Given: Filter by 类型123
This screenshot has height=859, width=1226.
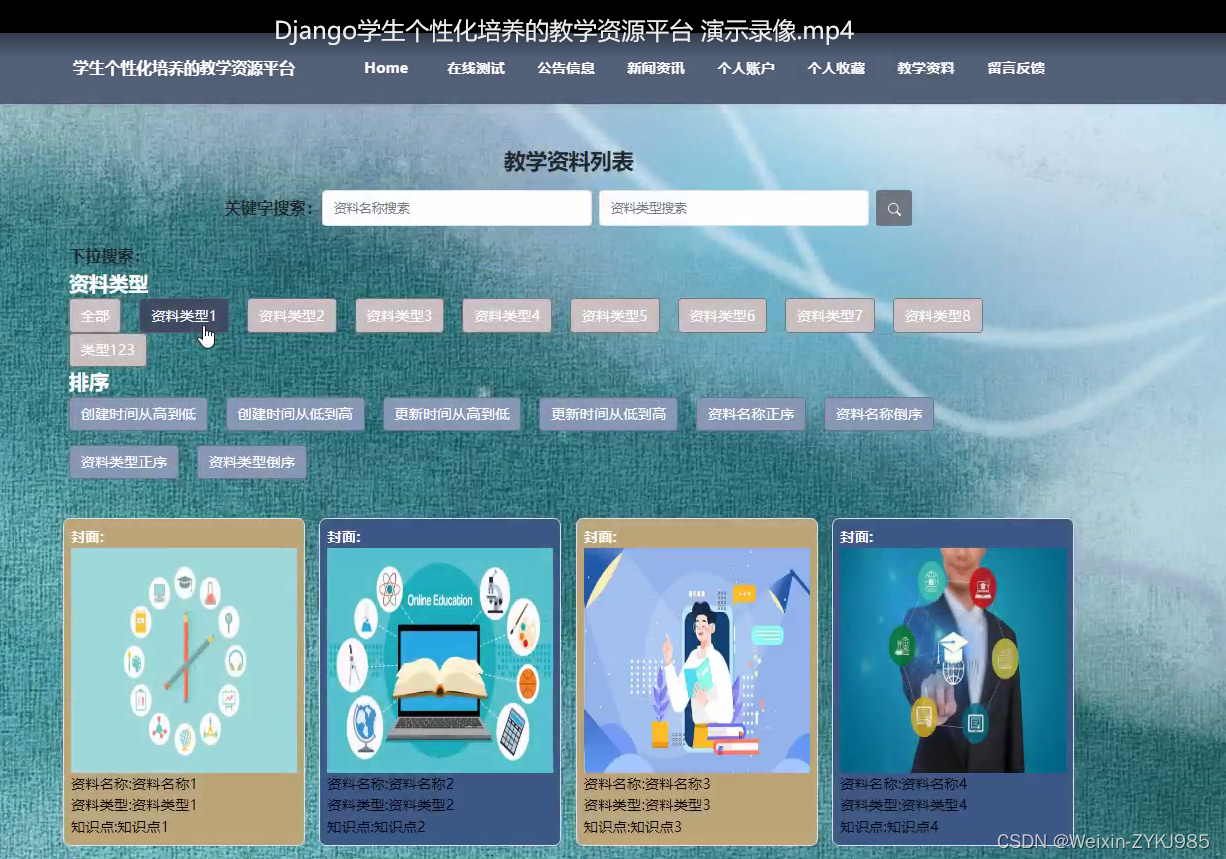Looking at the screenshot, I should (108, 350).
